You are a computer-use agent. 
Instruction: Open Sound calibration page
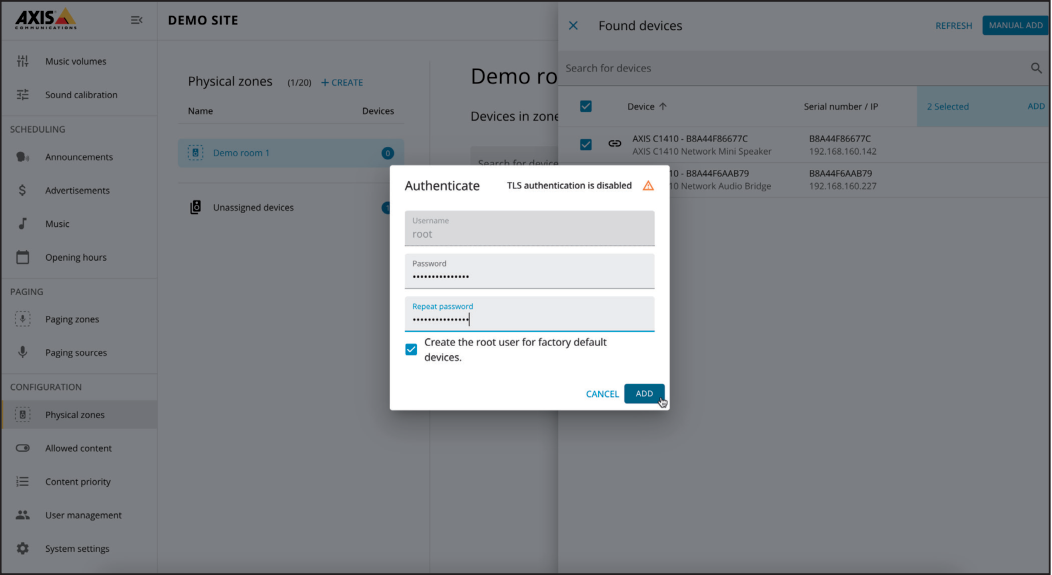[79, 95]
